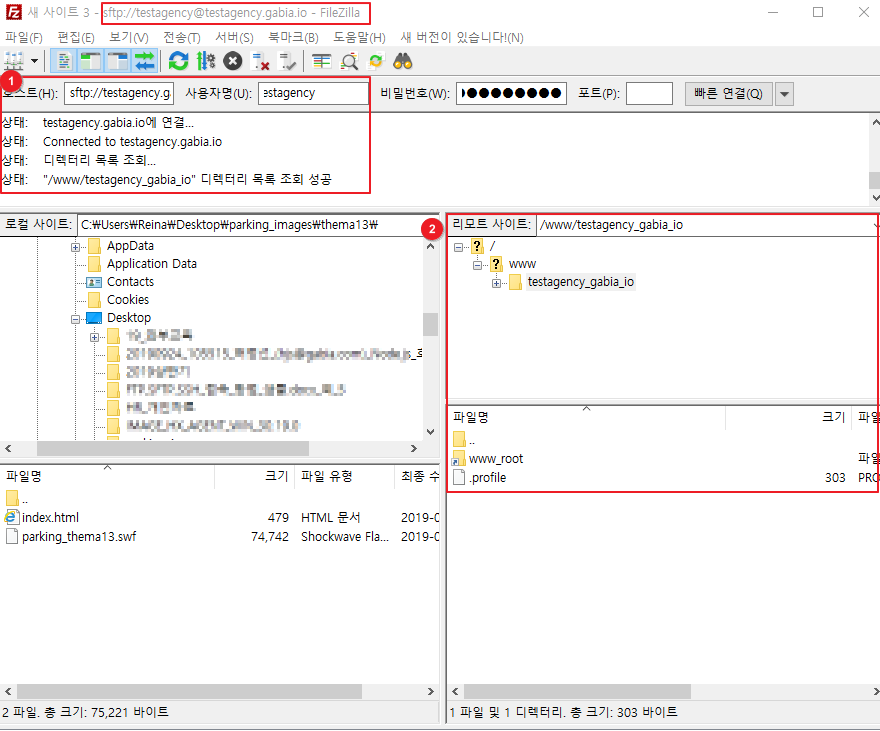Refresh the file and folder lists

178,61
